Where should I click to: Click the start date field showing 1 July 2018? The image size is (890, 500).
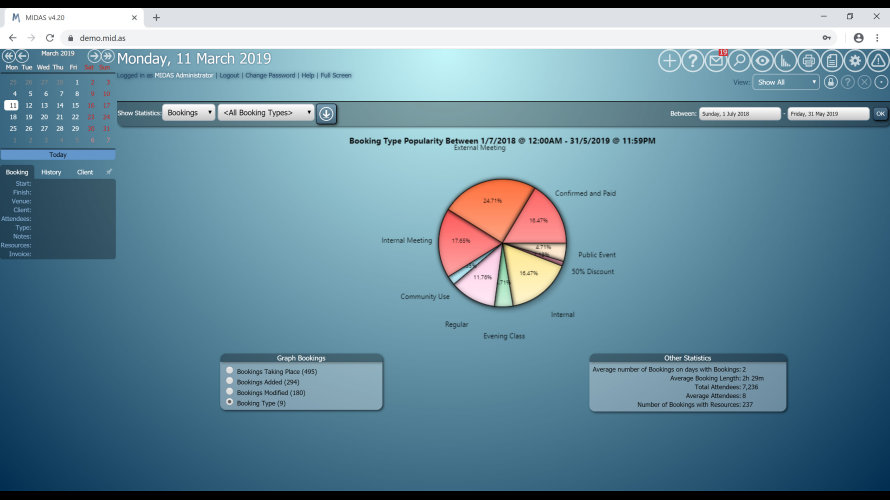(740, 114)
